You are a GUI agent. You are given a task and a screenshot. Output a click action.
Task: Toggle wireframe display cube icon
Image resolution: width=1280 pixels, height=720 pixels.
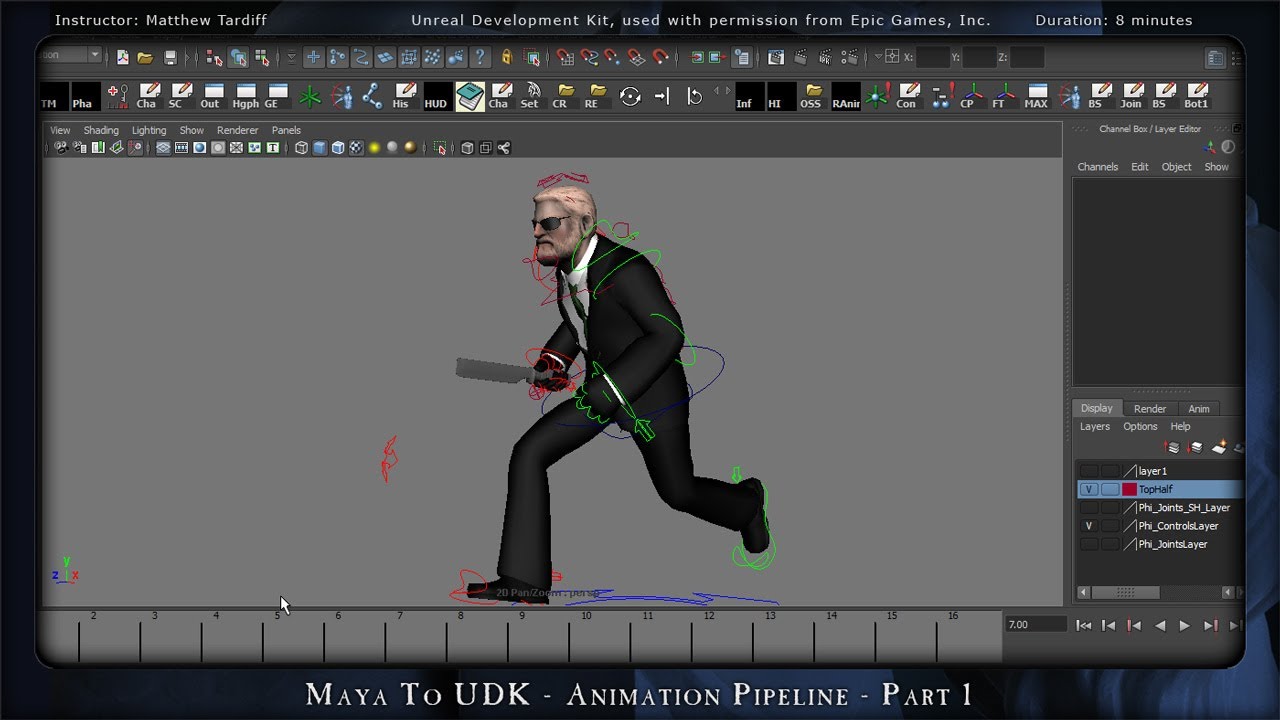(x=301, y=148)
